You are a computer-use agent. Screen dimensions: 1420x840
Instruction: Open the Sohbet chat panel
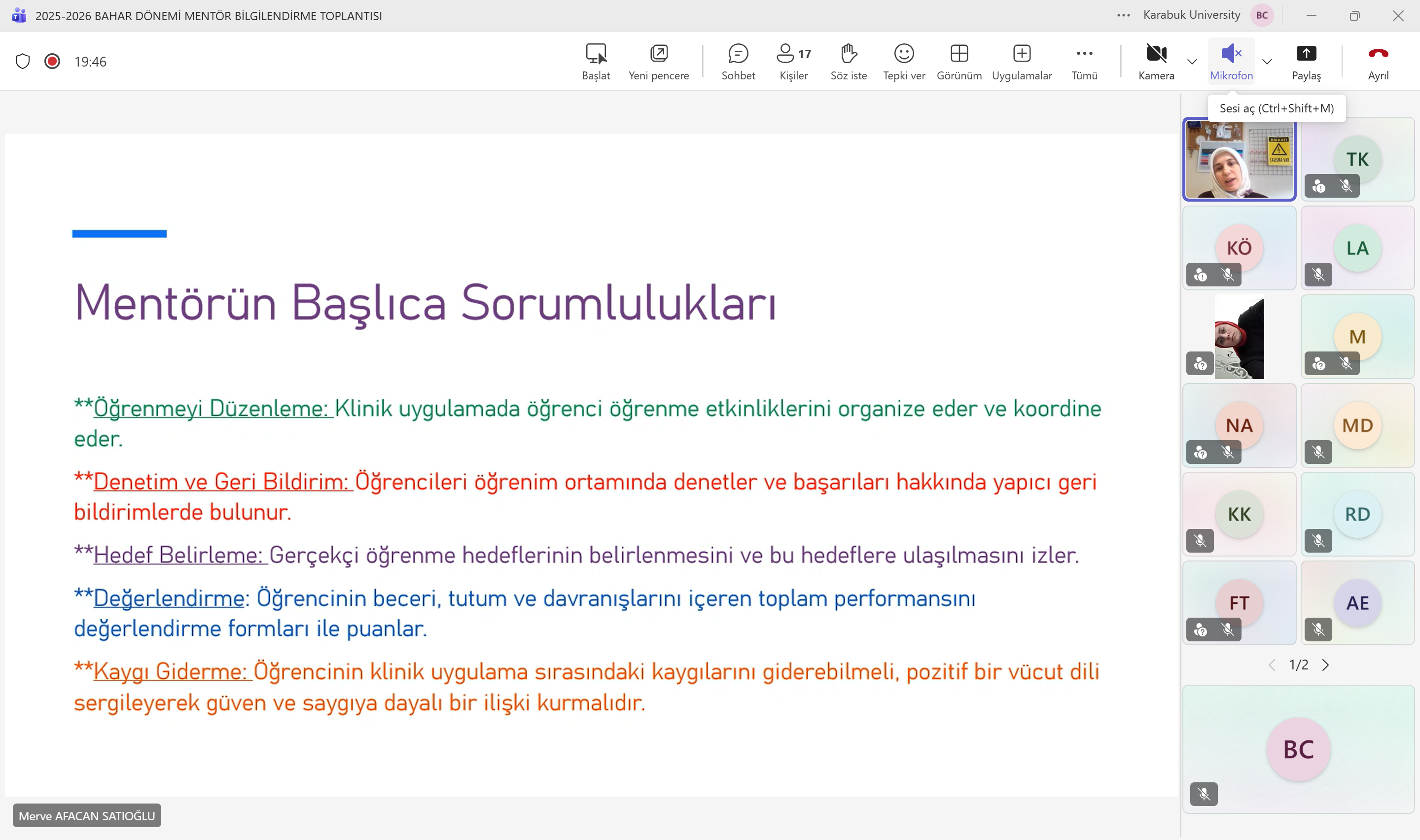point(738,61)
